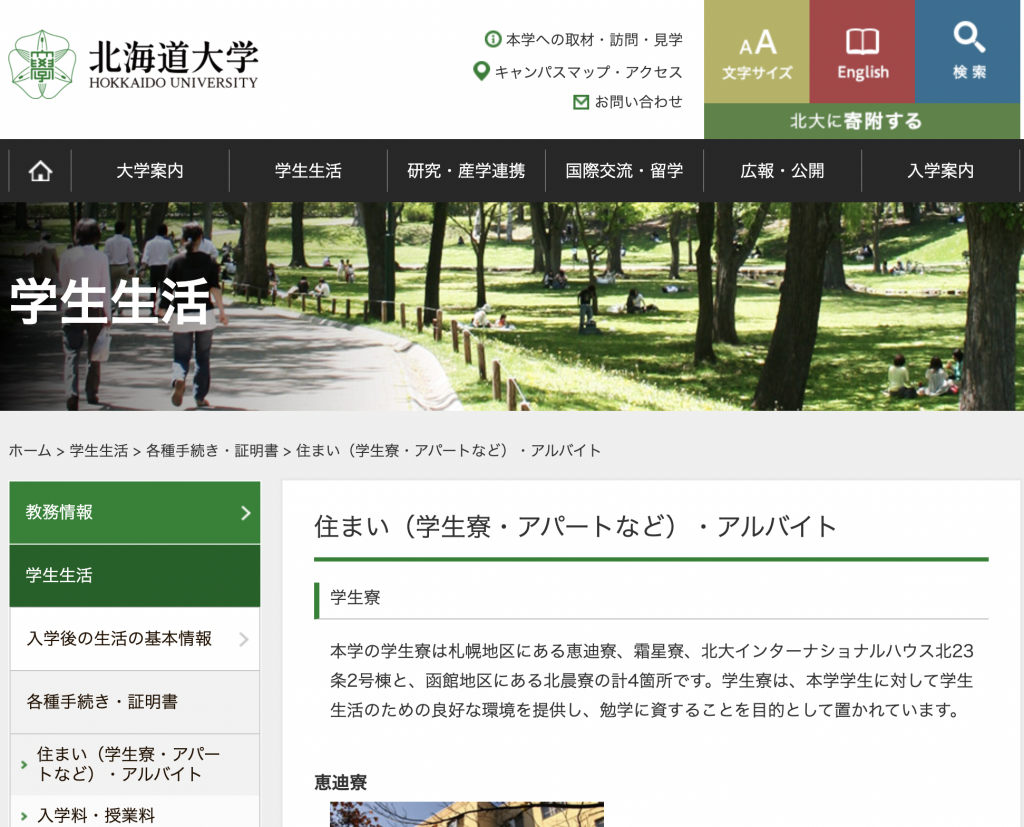This screenshot has height=827, width=1024.
Task: Click the campus park banner image
Action: click(512, 306)
